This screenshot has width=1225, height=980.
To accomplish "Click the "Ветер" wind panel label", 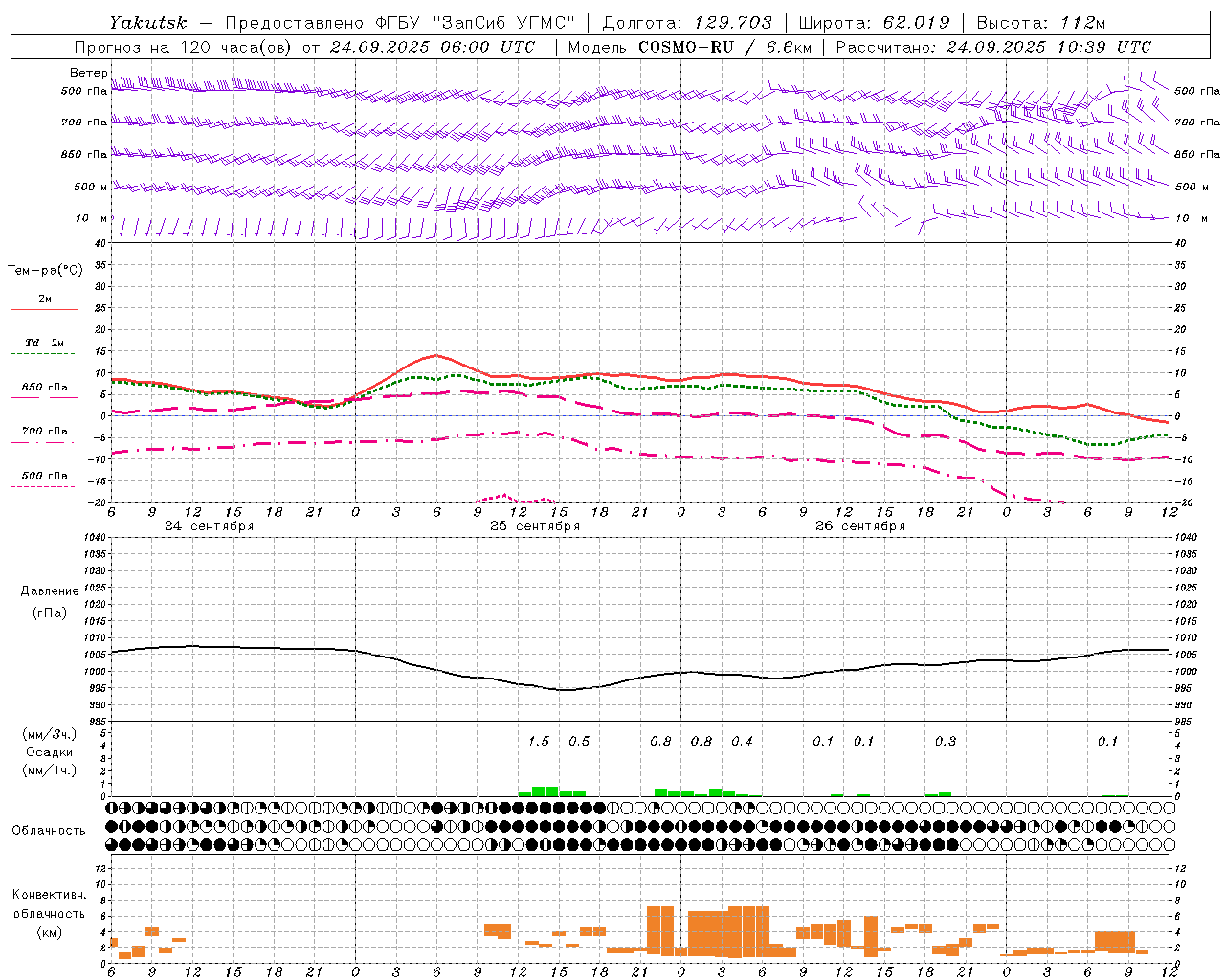I will (88, 73).
